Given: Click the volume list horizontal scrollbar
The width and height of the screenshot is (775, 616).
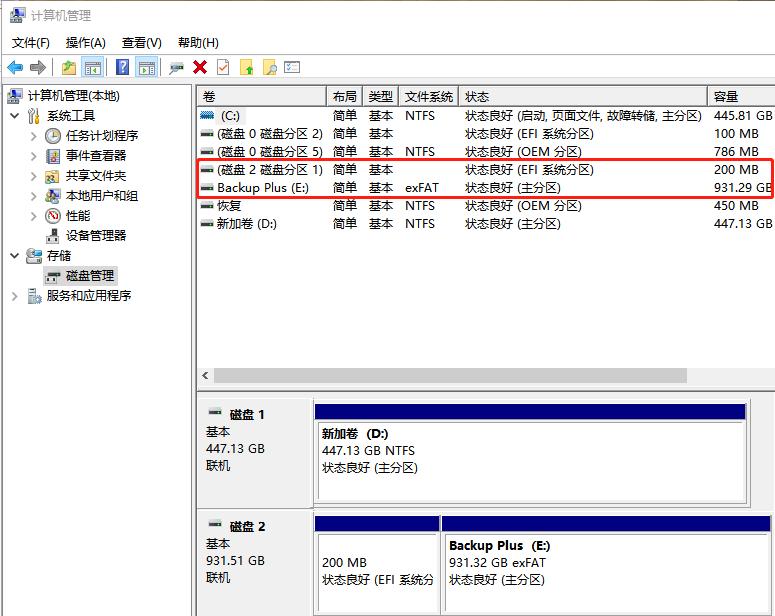Looking at the screenshot, I should coord(450,376).
